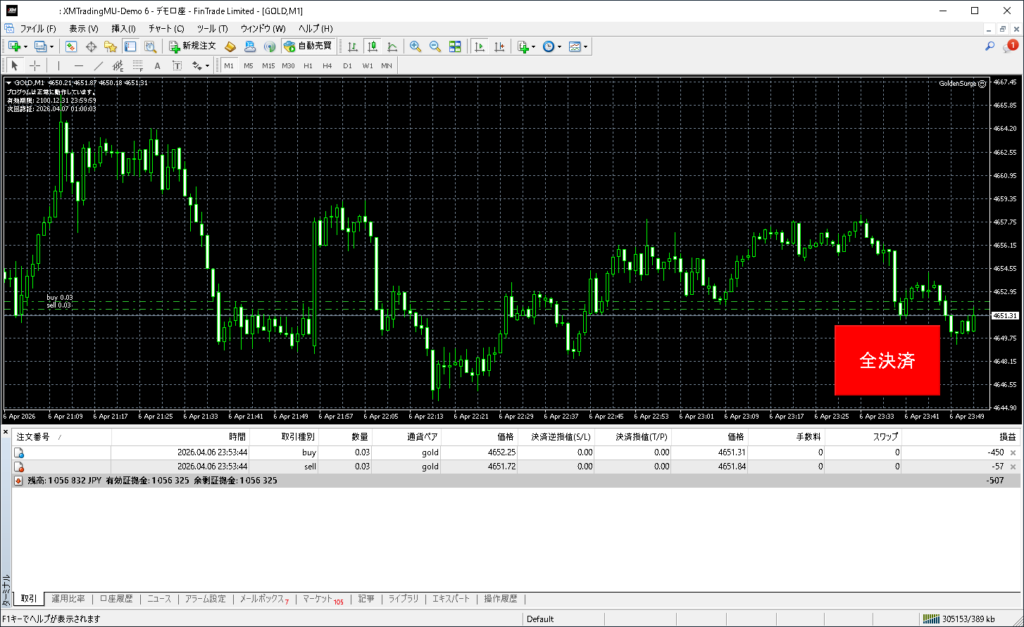Enable the M15 timeframe

[x=268, y=65]
